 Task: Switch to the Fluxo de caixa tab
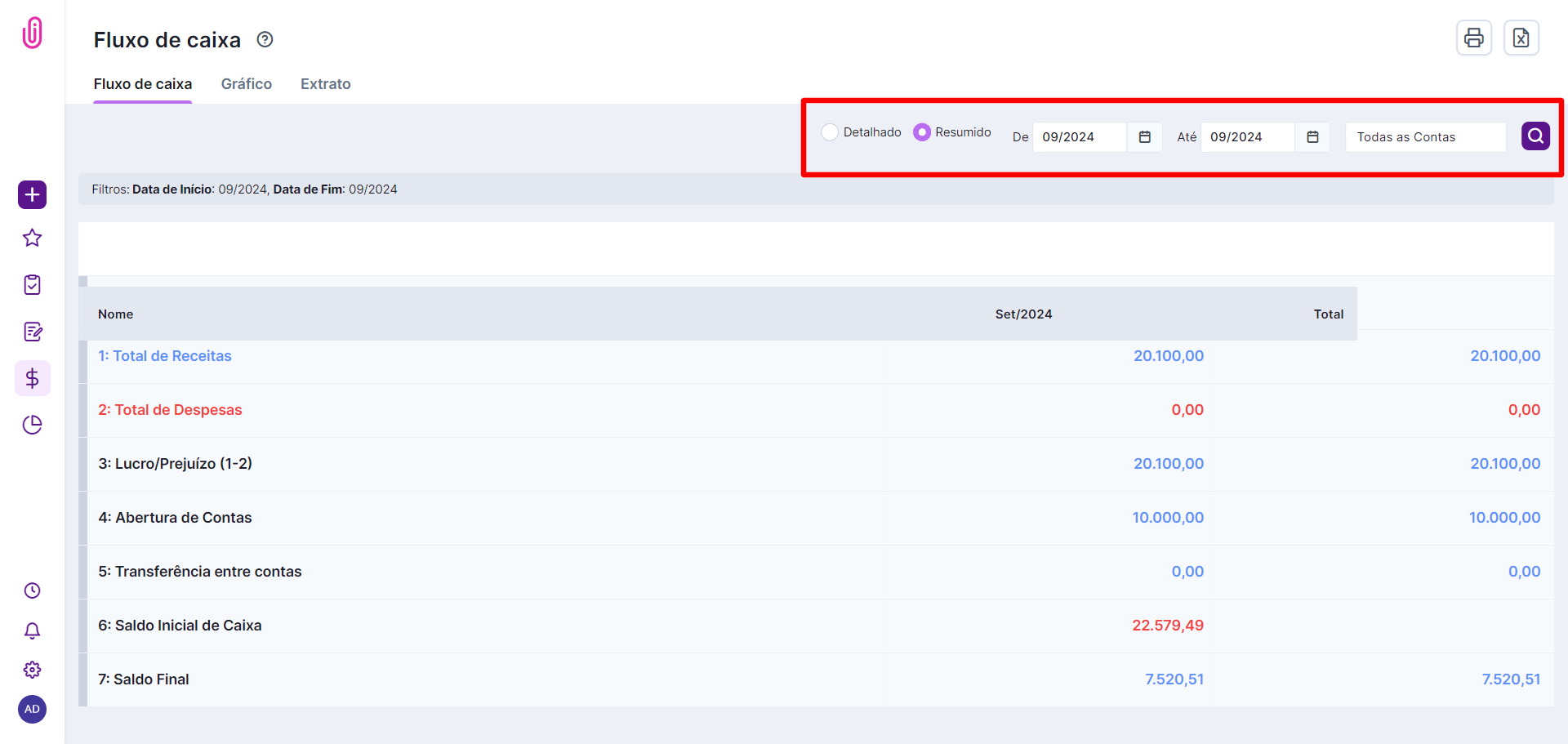143,84
